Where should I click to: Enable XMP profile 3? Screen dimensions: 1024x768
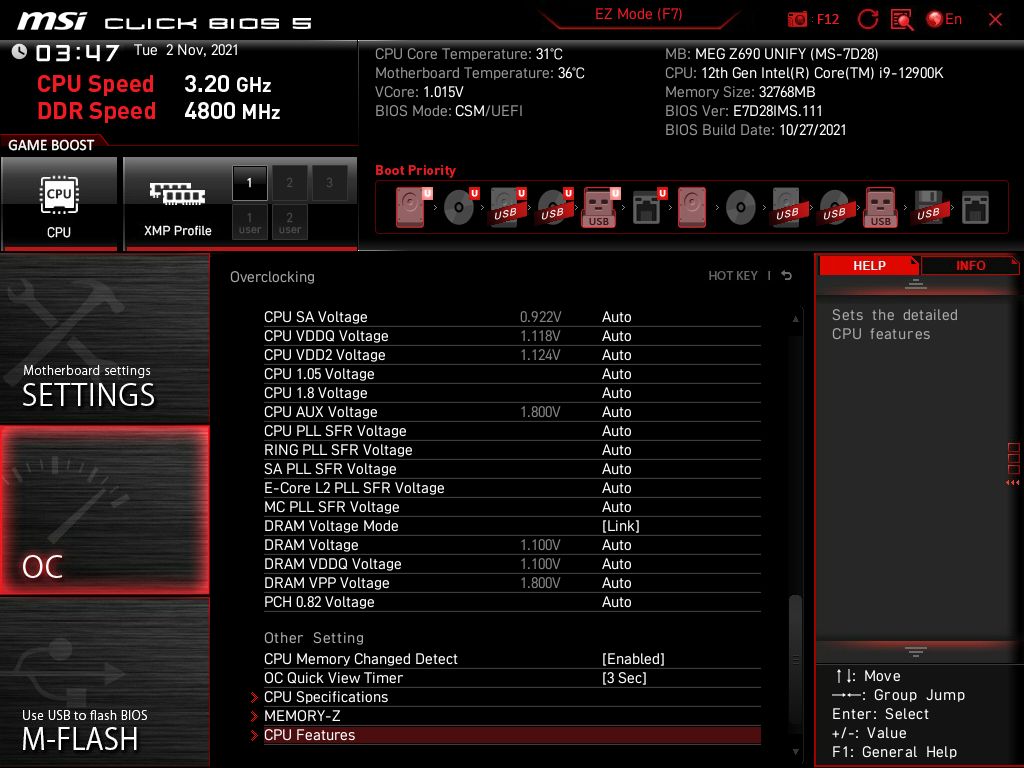(329, 183)
